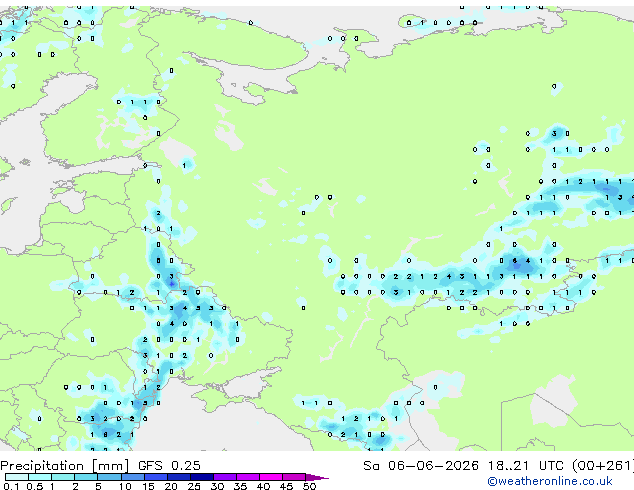This screenshot has height=490, width=634.
Task: Pick the 40–45 mm legend swatch
Action: tap(271, 477)
